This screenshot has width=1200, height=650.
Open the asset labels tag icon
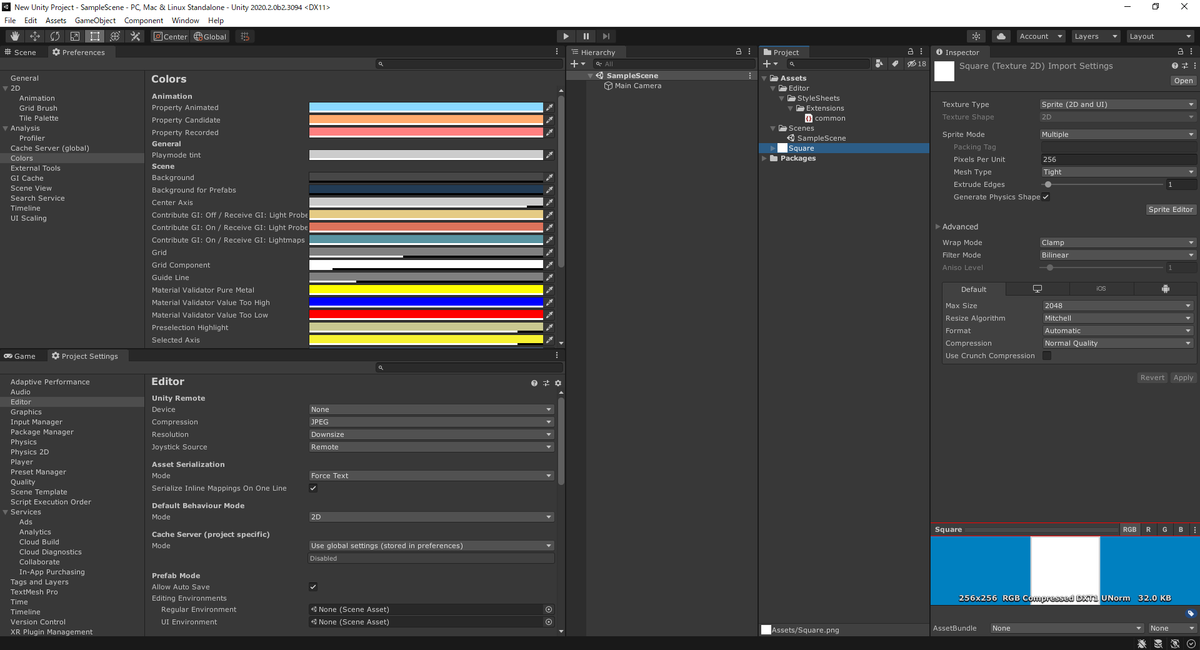(x=1190, y=613)
